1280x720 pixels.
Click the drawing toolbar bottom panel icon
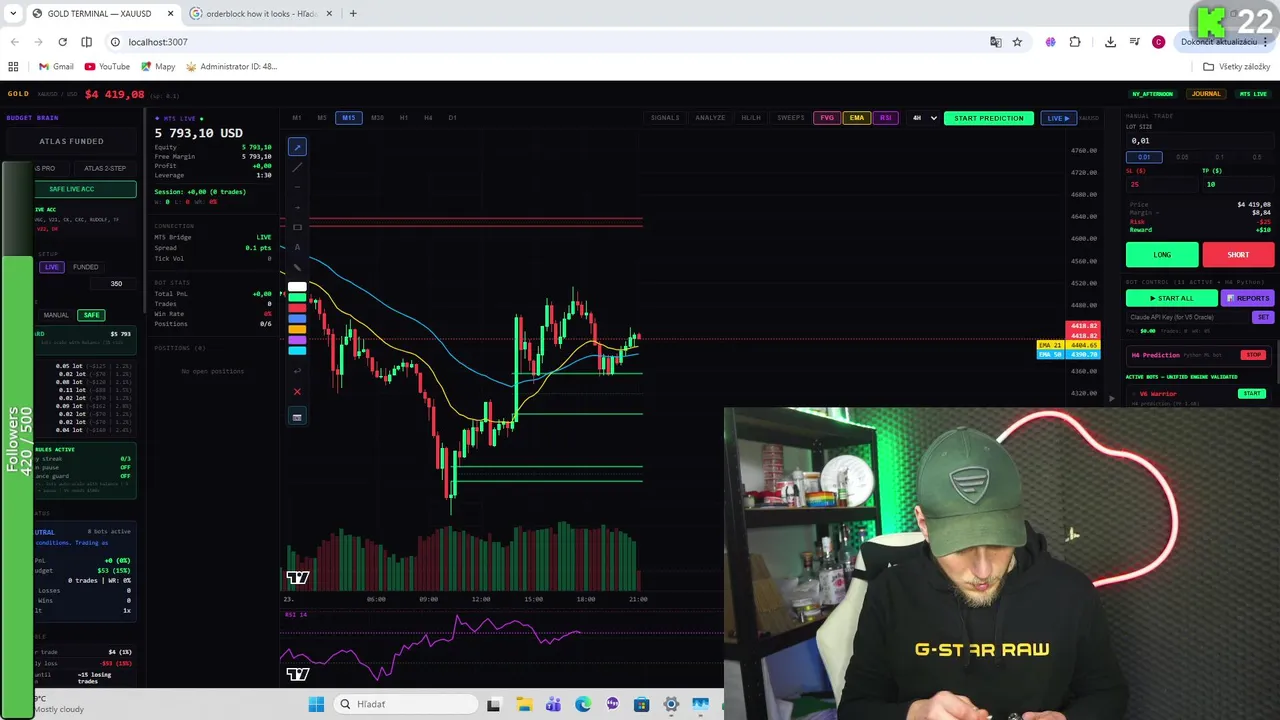click(297, 416)
